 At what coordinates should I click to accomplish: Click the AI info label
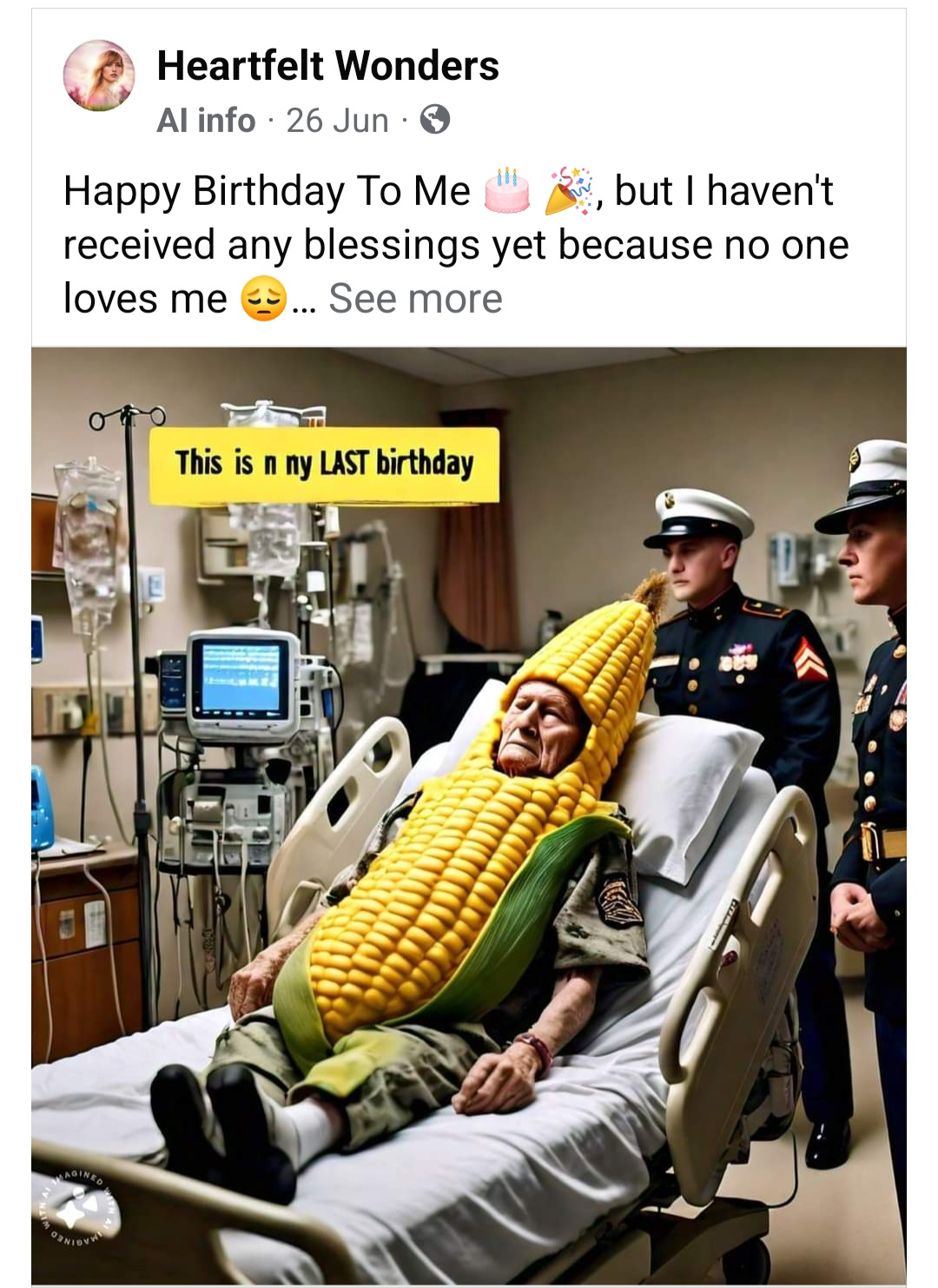coord(206,121)
